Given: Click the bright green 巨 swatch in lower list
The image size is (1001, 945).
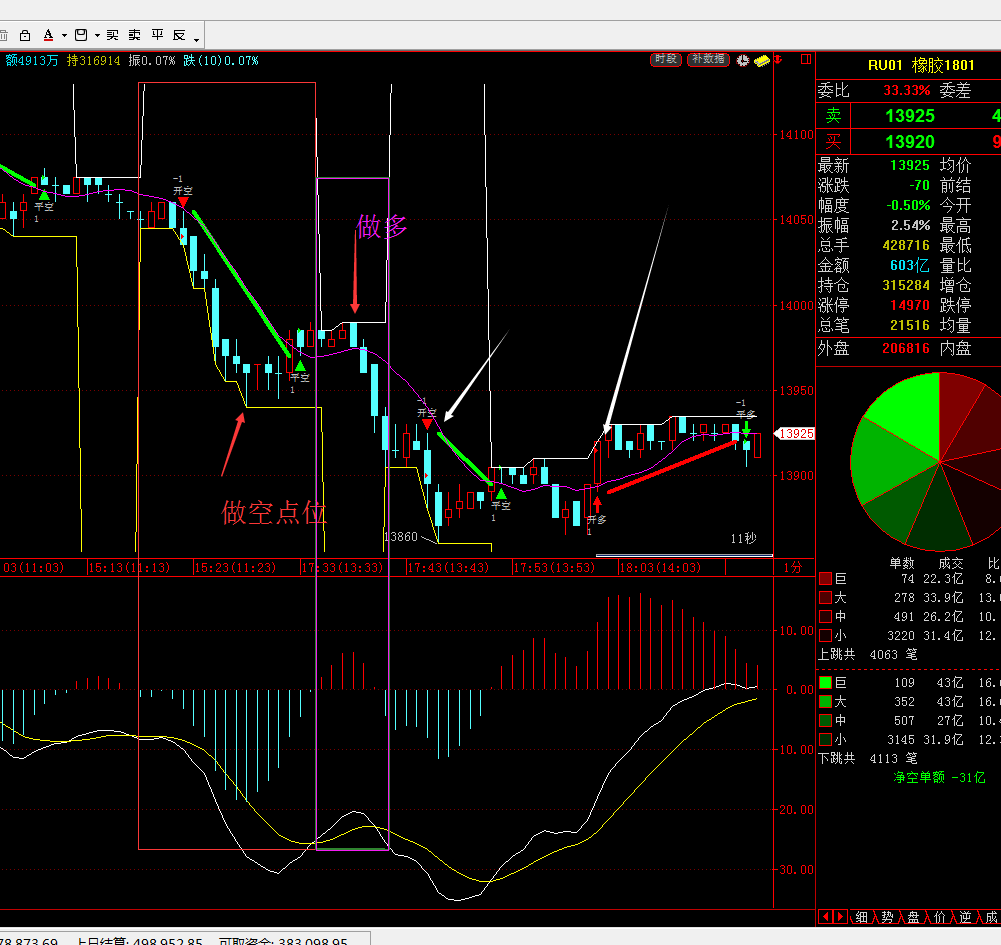Looking at the screenshot, I should tap(825, 683).
